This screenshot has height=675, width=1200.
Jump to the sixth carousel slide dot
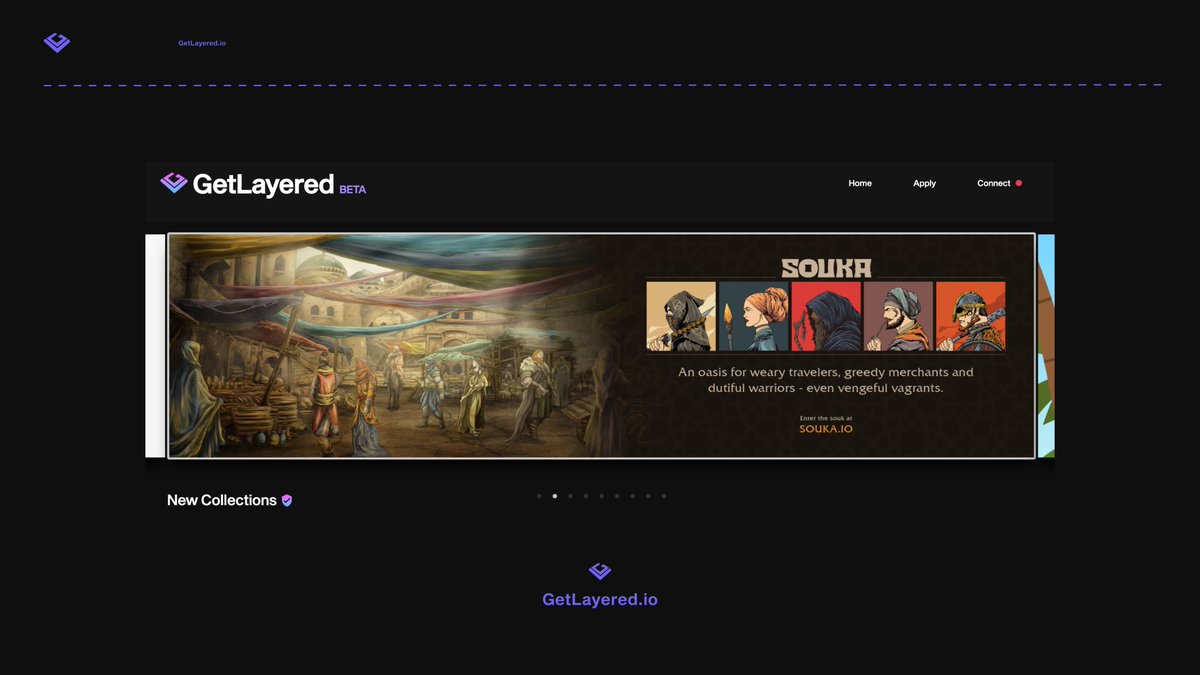[x=617, y=496]
